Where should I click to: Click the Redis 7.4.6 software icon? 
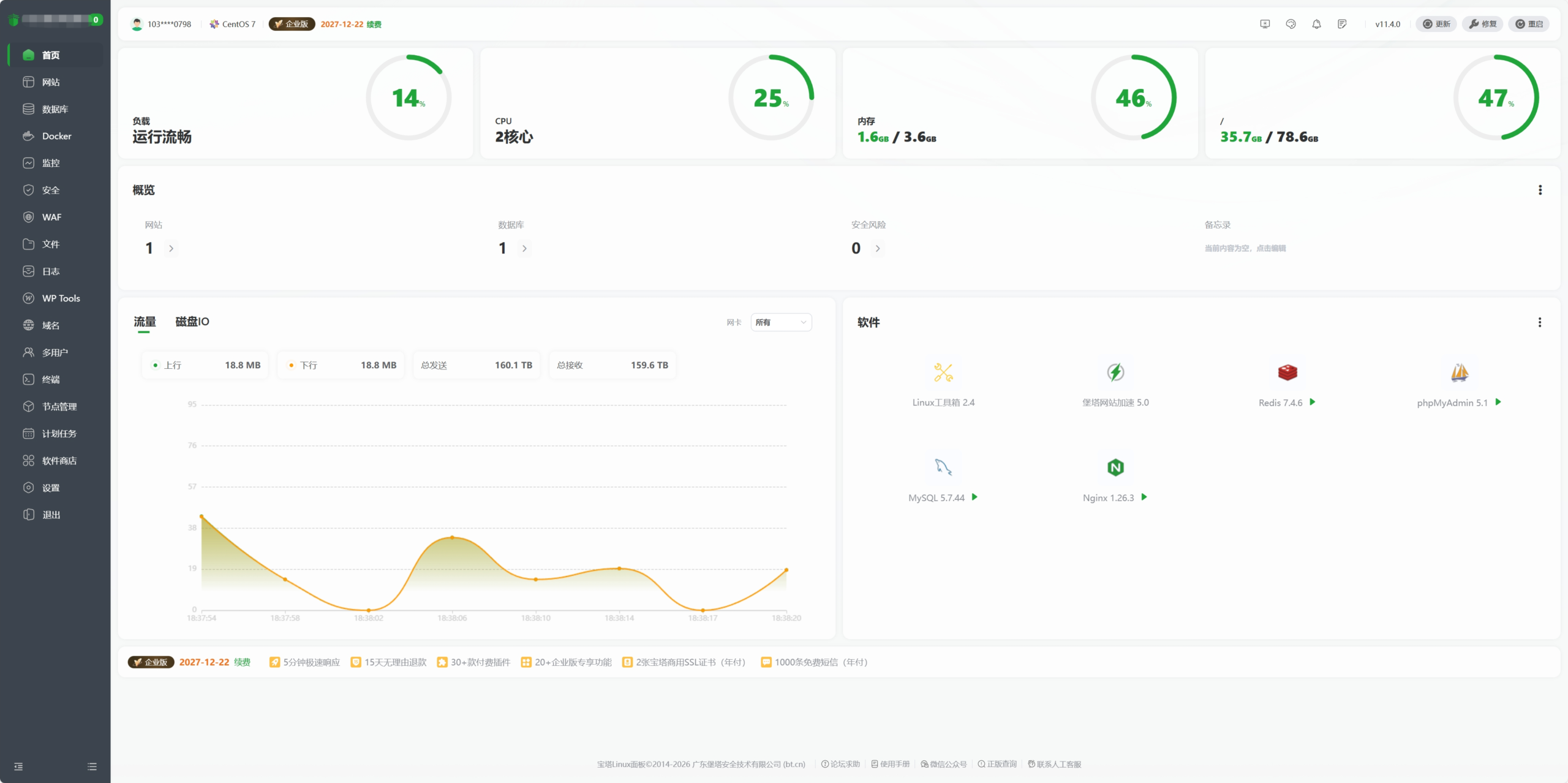[1287, 372]
